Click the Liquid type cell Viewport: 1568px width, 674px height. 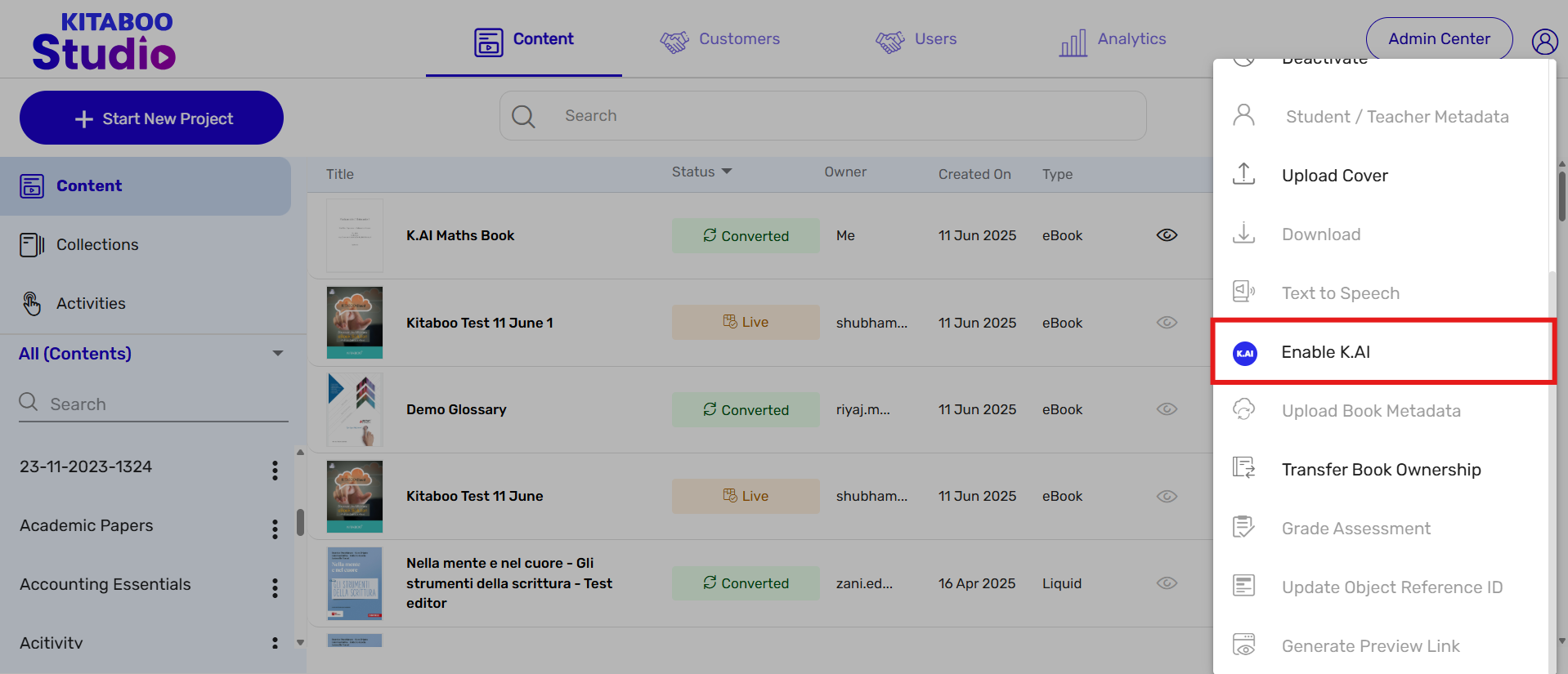pyautogui.click(x=1062, y=583)
